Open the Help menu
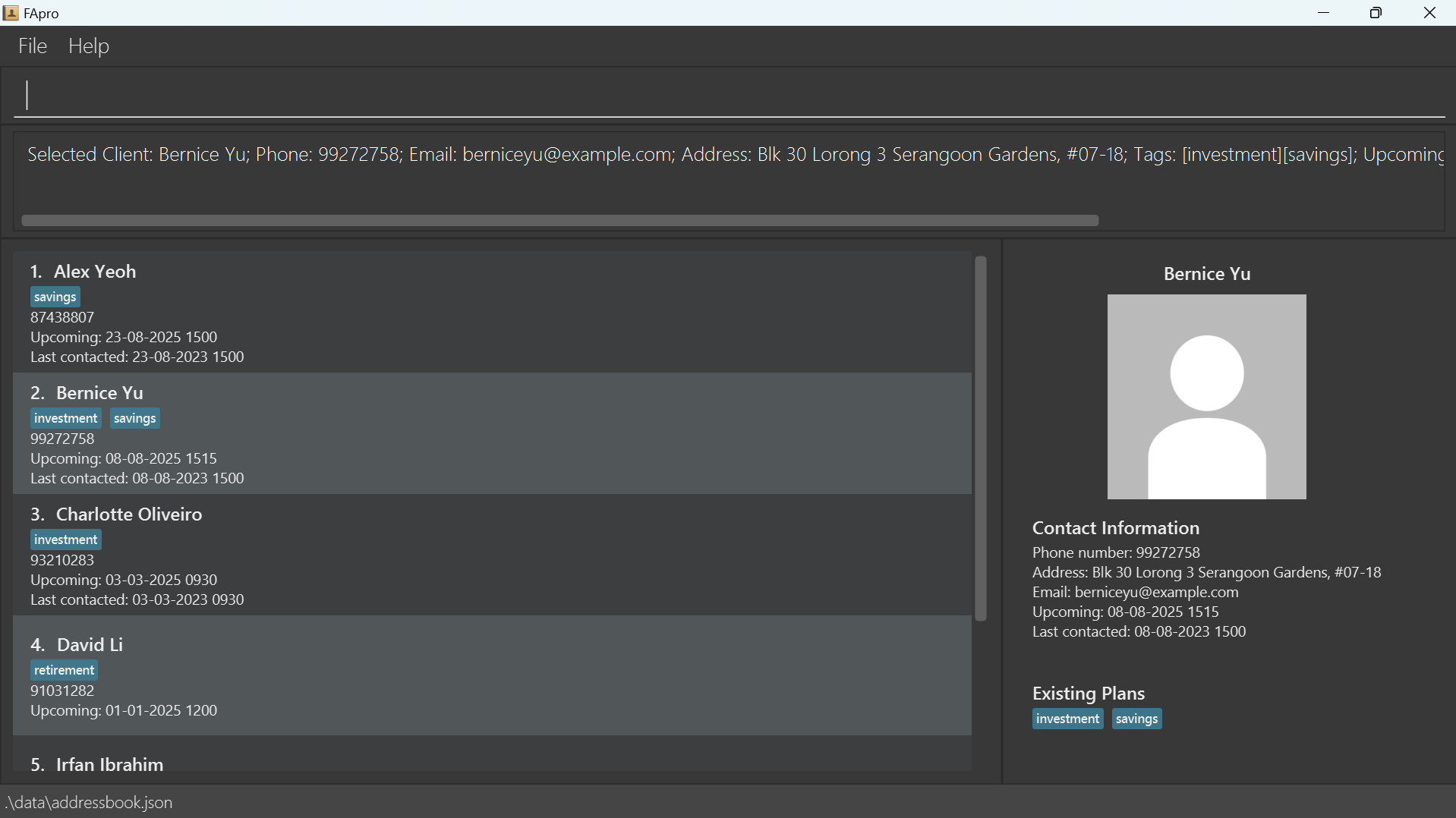 click(x=89, y=46)
